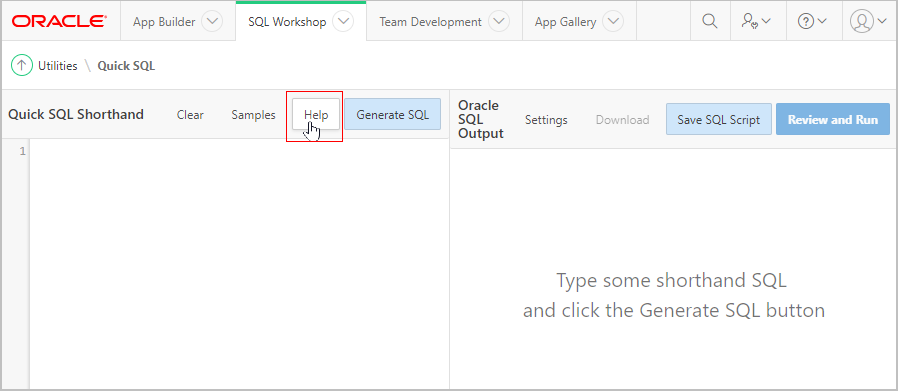This screenshot has width=898, height=391.
Task: Expand the Team Development dropdown chevron
Action: (x=499, y=22)
